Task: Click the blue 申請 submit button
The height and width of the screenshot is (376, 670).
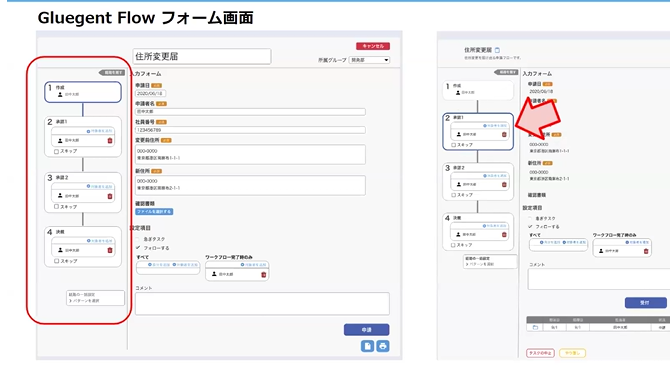Action: 367,330
